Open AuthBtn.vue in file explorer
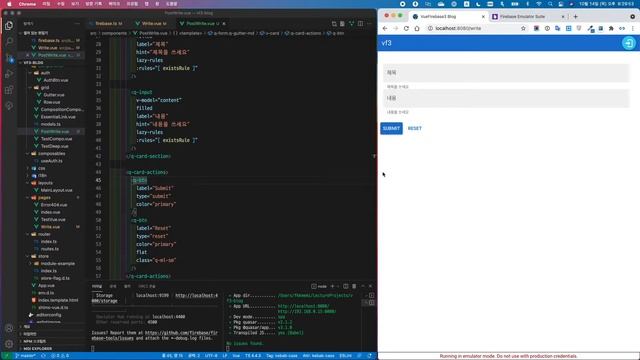This screenshot has width=640, height=360. click(x=56, y=80)
